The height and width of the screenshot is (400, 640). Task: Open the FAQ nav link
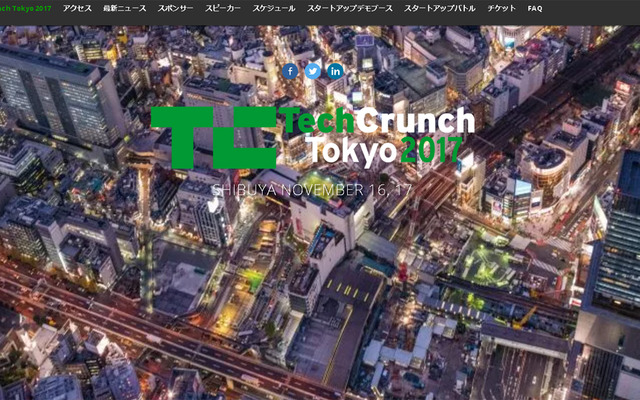(x=535, y=8)
